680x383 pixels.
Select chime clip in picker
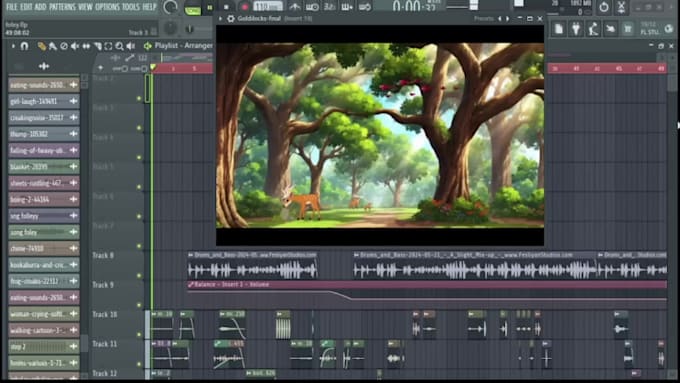(44, 249)
